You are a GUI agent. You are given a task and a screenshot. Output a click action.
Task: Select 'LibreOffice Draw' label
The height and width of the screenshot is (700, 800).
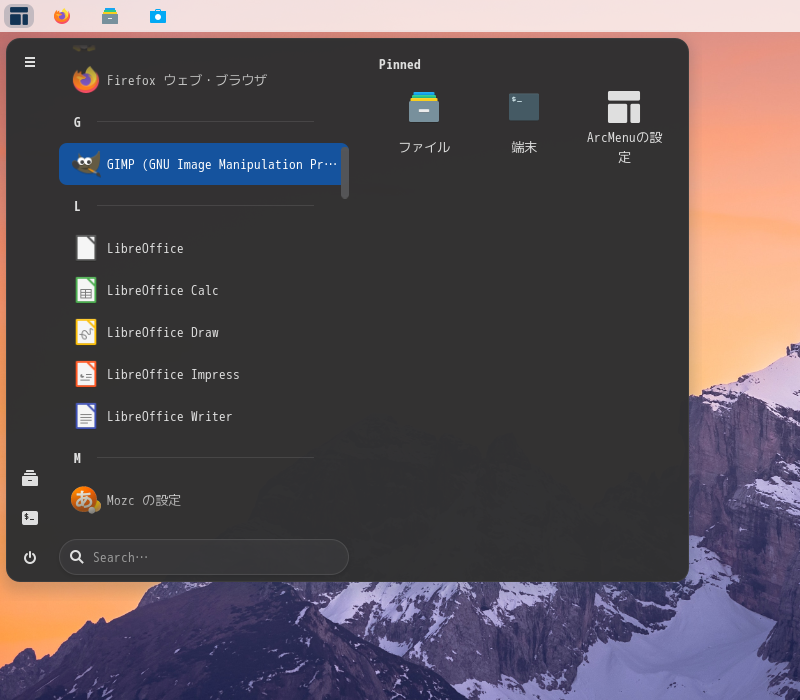pos(163,332)
